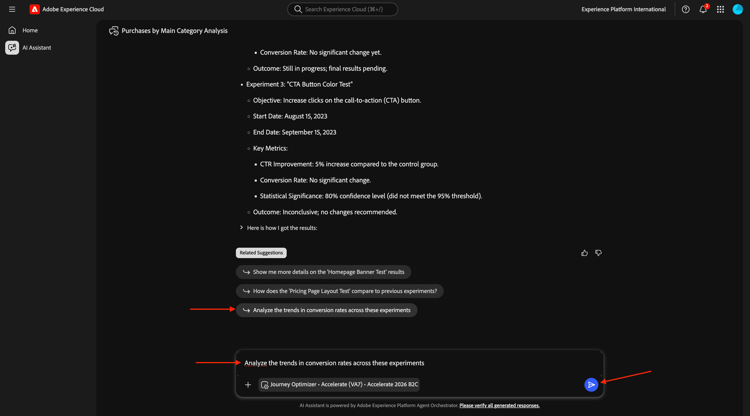Open the user profile avatar
Viewport: 750px width, 416px height.
(738, 9)
